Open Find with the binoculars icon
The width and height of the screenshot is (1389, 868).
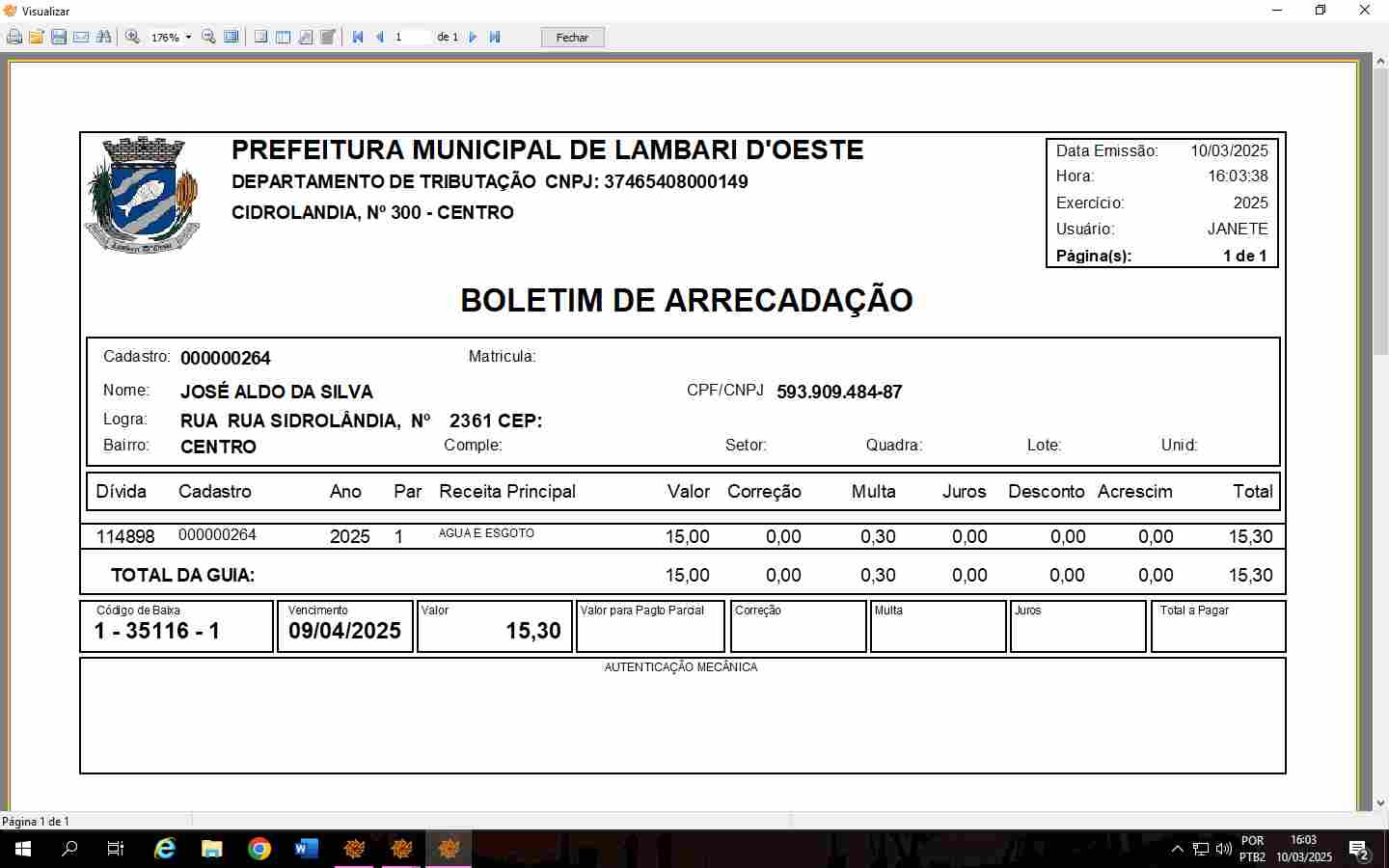103,38
